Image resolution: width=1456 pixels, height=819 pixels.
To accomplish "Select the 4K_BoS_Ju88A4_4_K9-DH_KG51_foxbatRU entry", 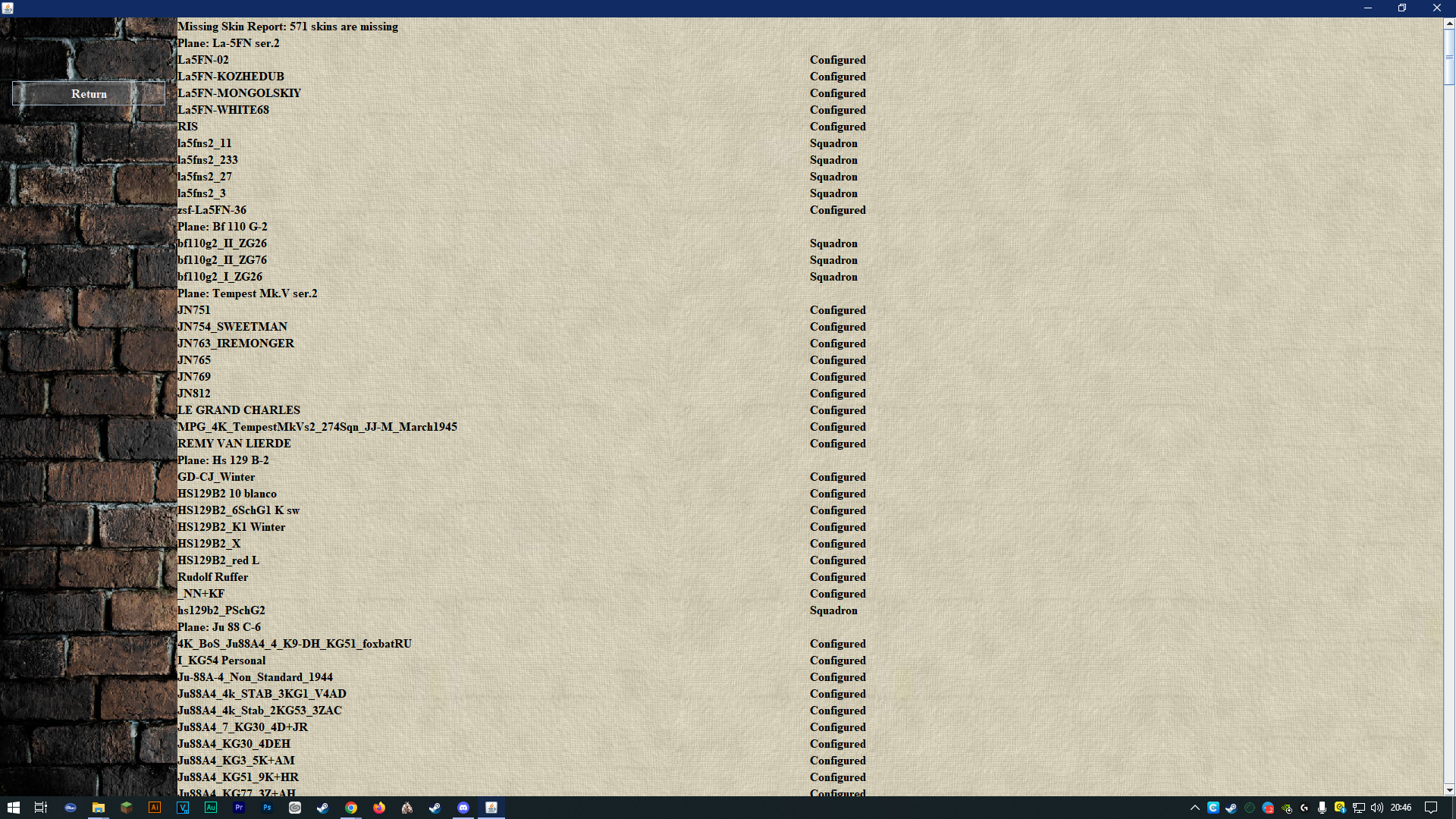I will (294, 644).
